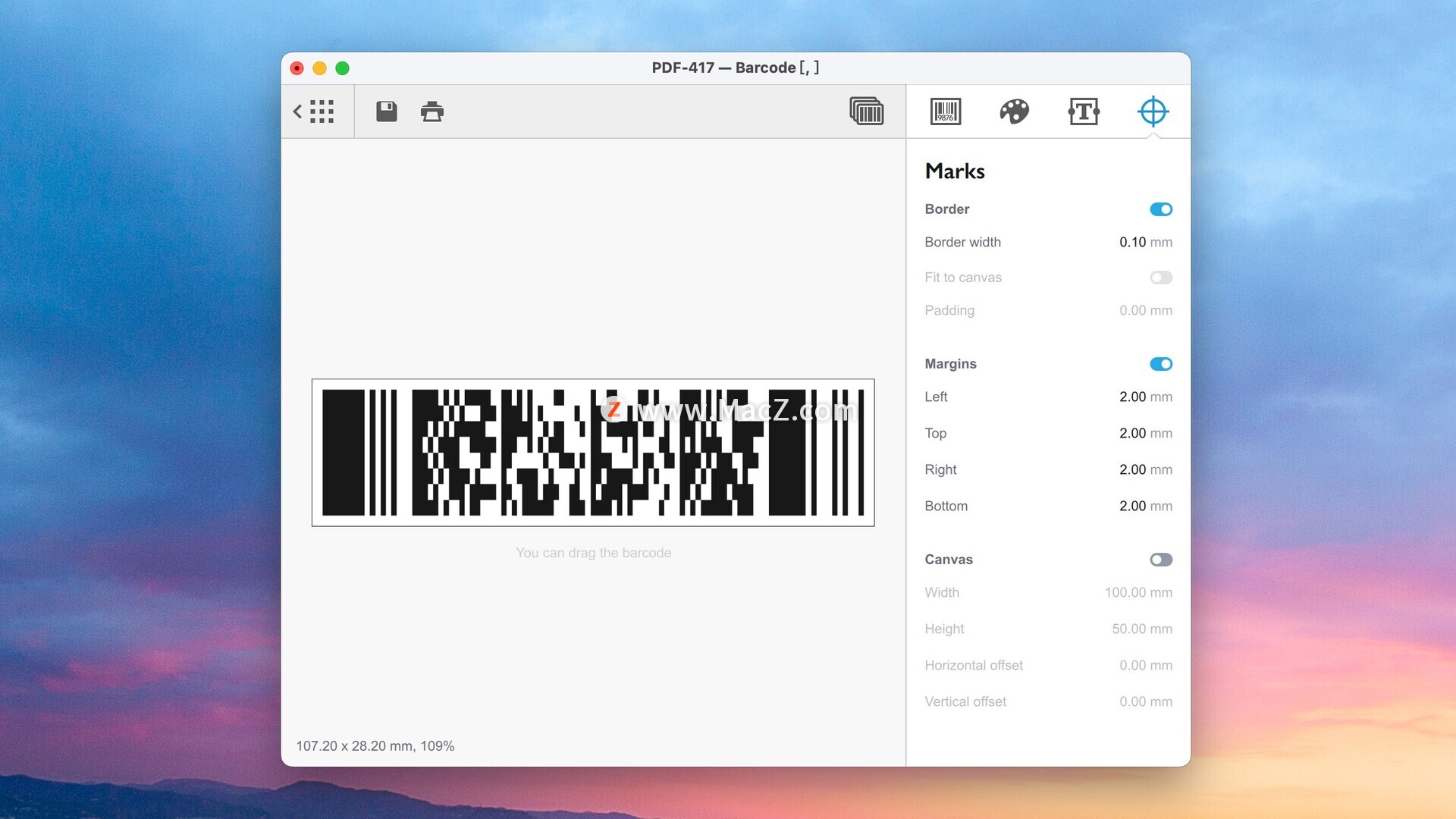
Task: Select the Marks crosshair tab
Action: tap(1153, 111)
